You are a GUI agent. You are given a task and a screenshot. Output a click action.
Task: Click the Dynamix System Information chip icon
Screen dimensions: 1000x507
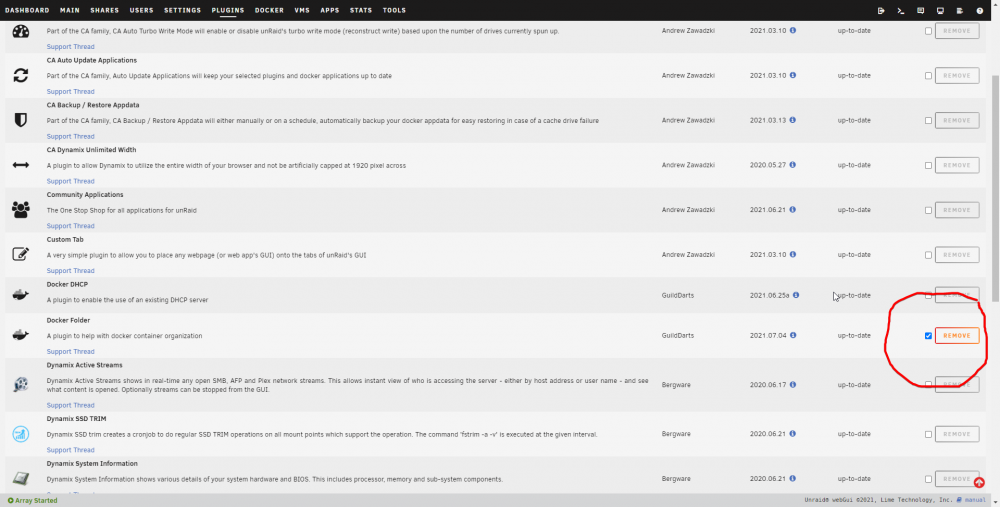pyautogui.click(x=20, y=478)
